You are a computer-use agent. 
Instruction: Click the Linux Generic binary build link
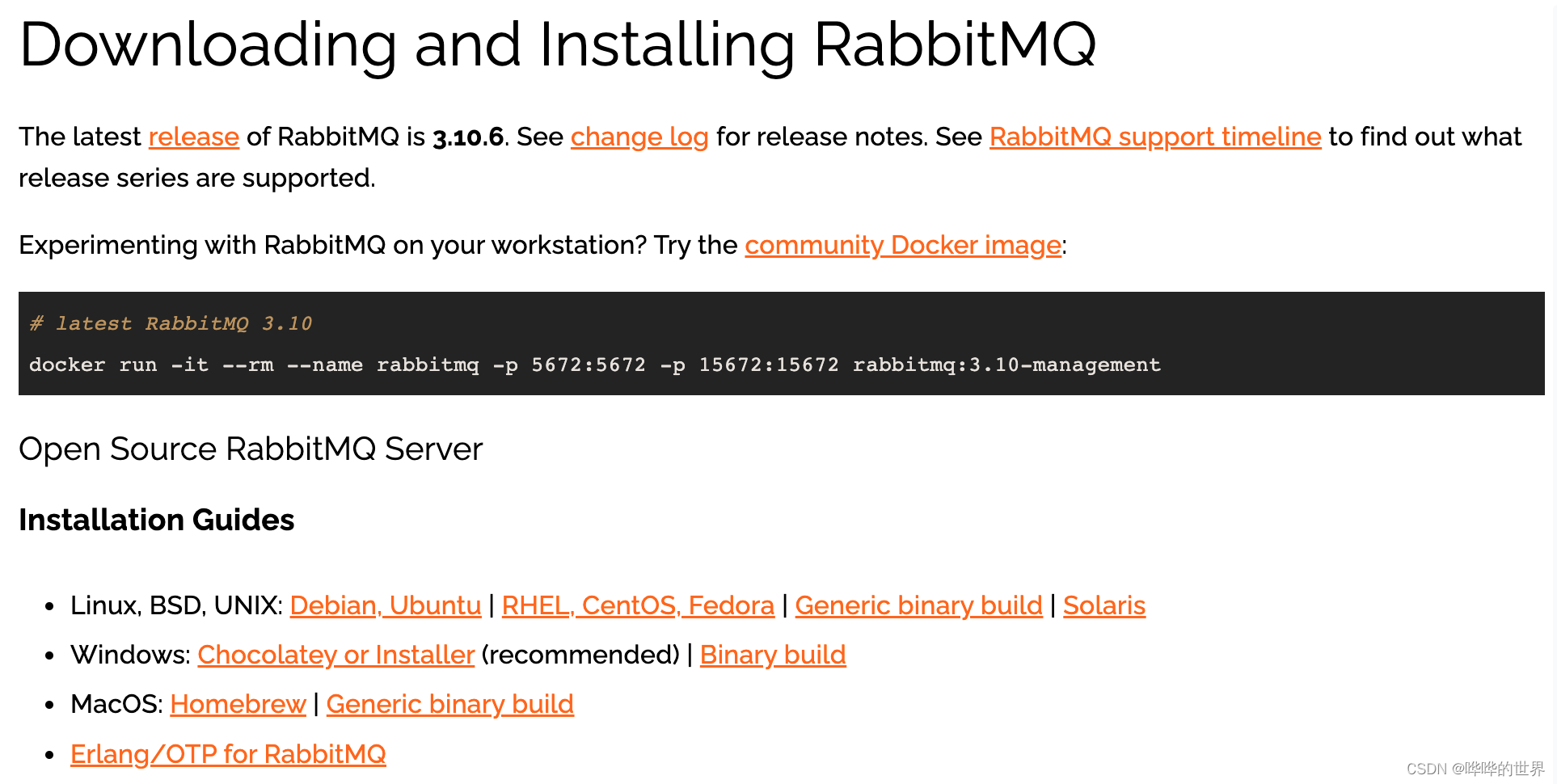[x=918, y=606]
